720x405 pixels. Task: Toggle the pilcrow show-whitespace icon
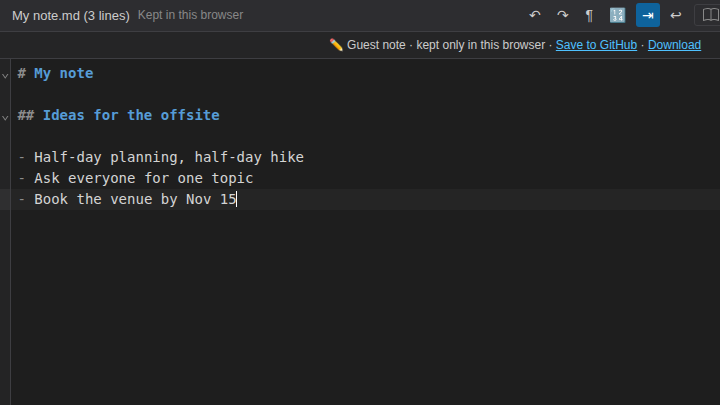(x=589, y=16)
